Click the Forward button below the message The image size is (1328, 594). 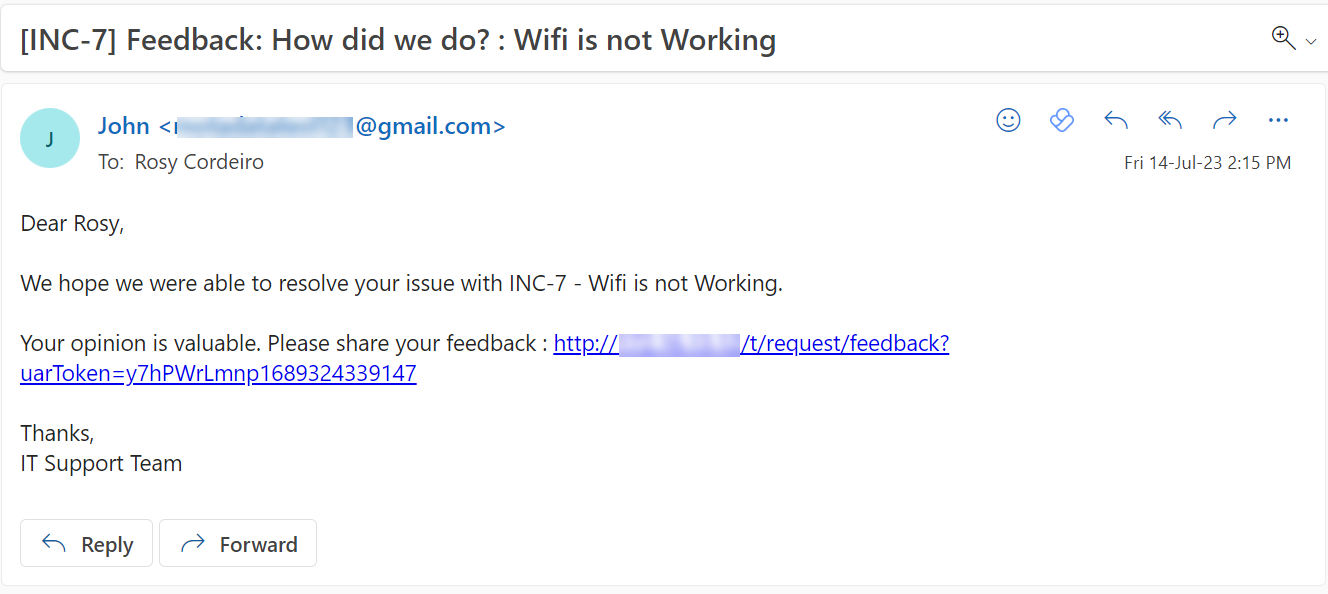[x=237, y=543]
